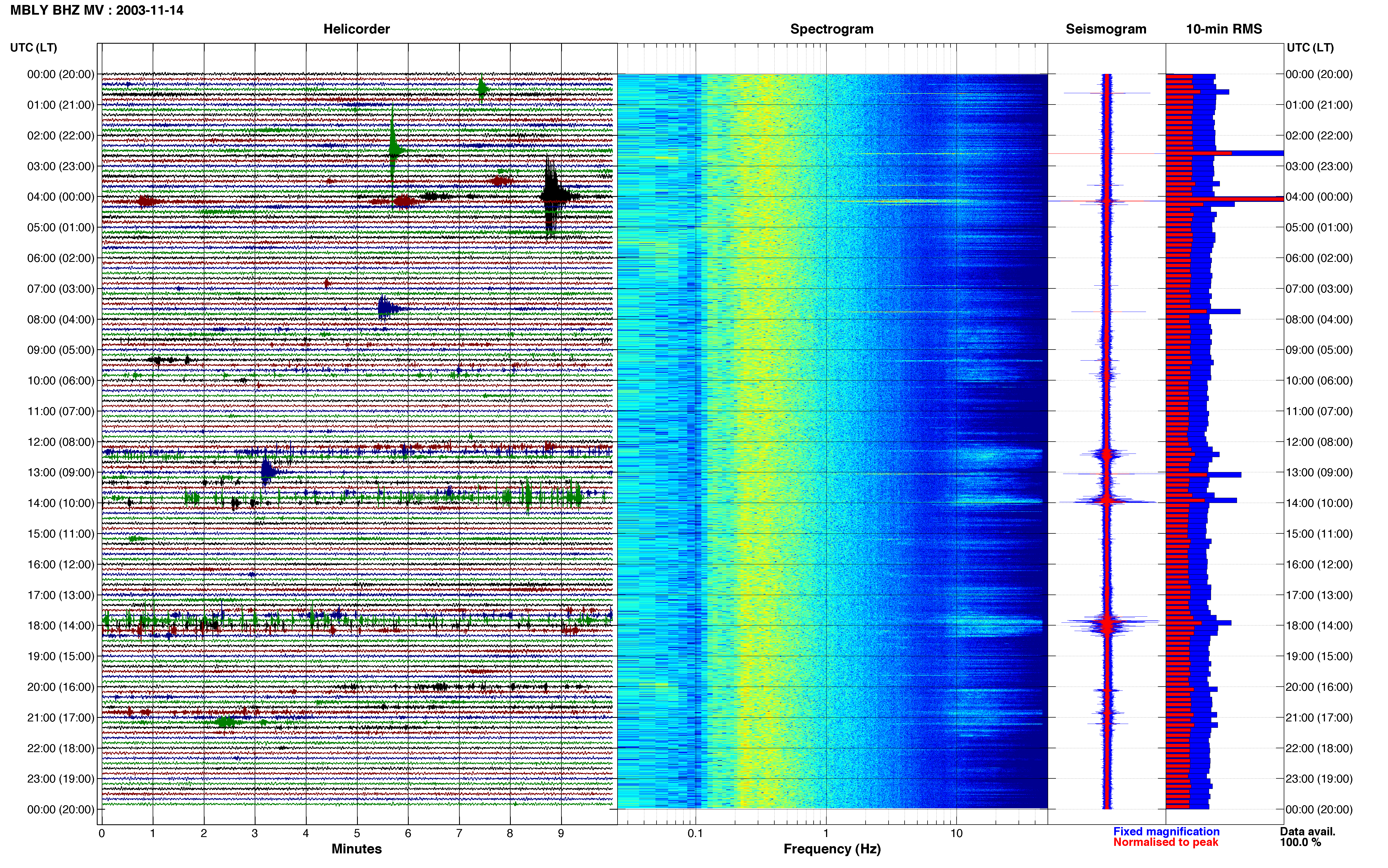Click the title 'MBLY BHZ MV : 2003-11-14'
Screen dimensions: 1388x868
pyautogui.click(x=97, y=10)
